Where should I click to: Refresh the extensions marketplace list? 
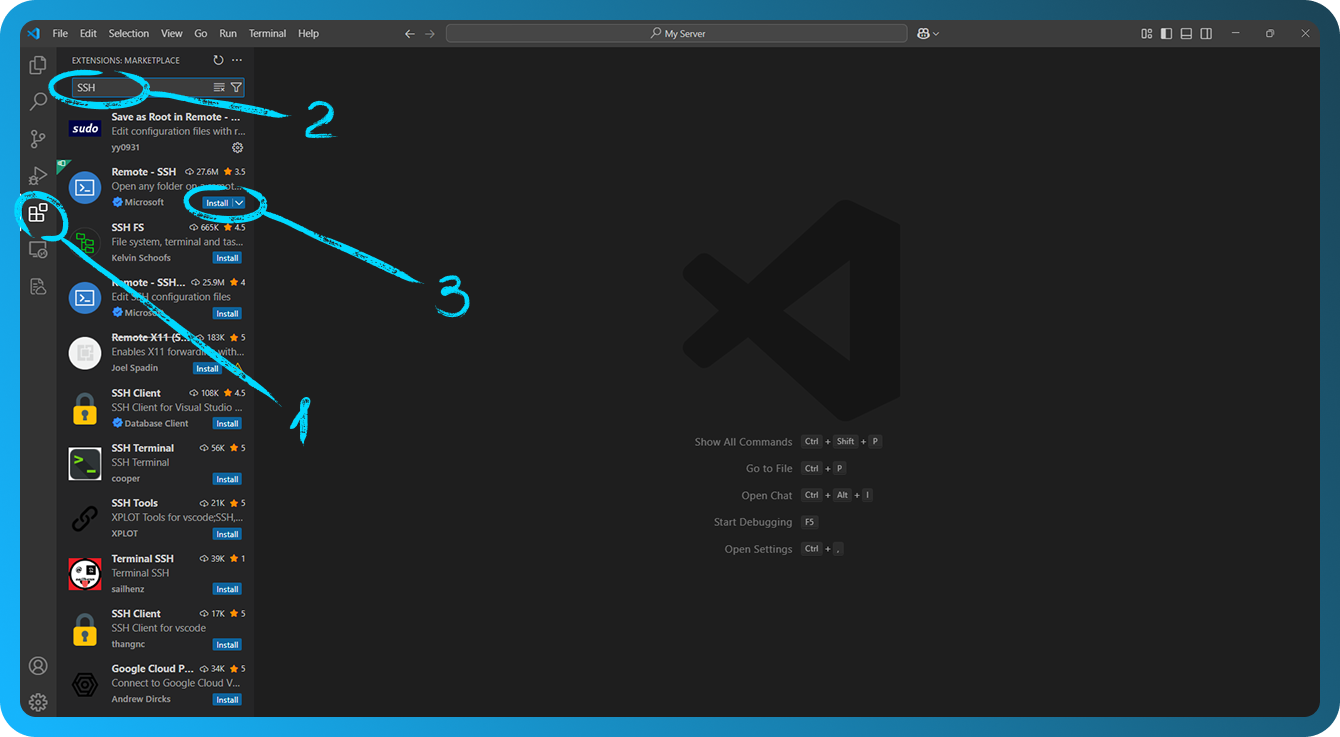218,60
